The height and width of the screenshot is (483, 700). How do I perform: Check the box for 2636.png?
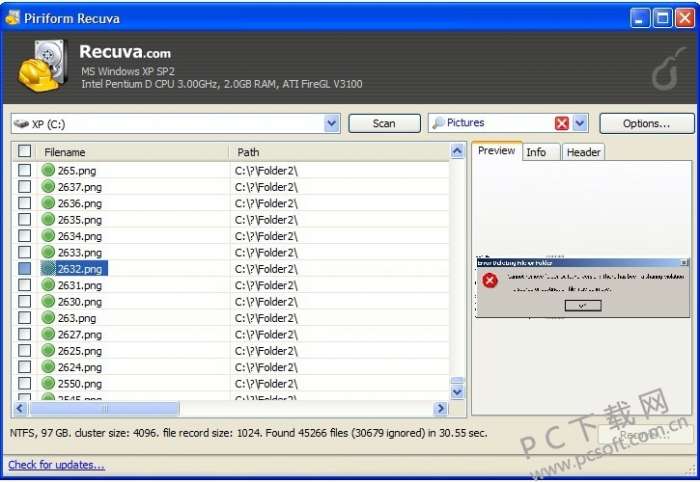coord(25,203)
